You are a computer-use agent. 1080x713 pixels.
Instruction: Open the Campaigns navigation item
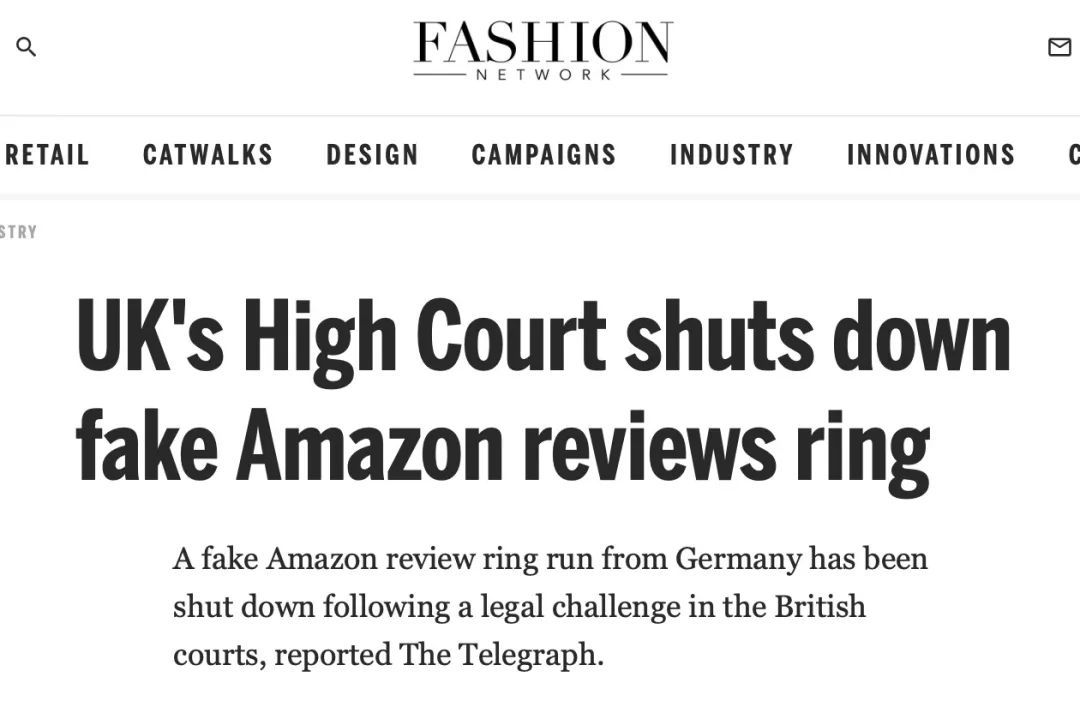pos(544,155)
